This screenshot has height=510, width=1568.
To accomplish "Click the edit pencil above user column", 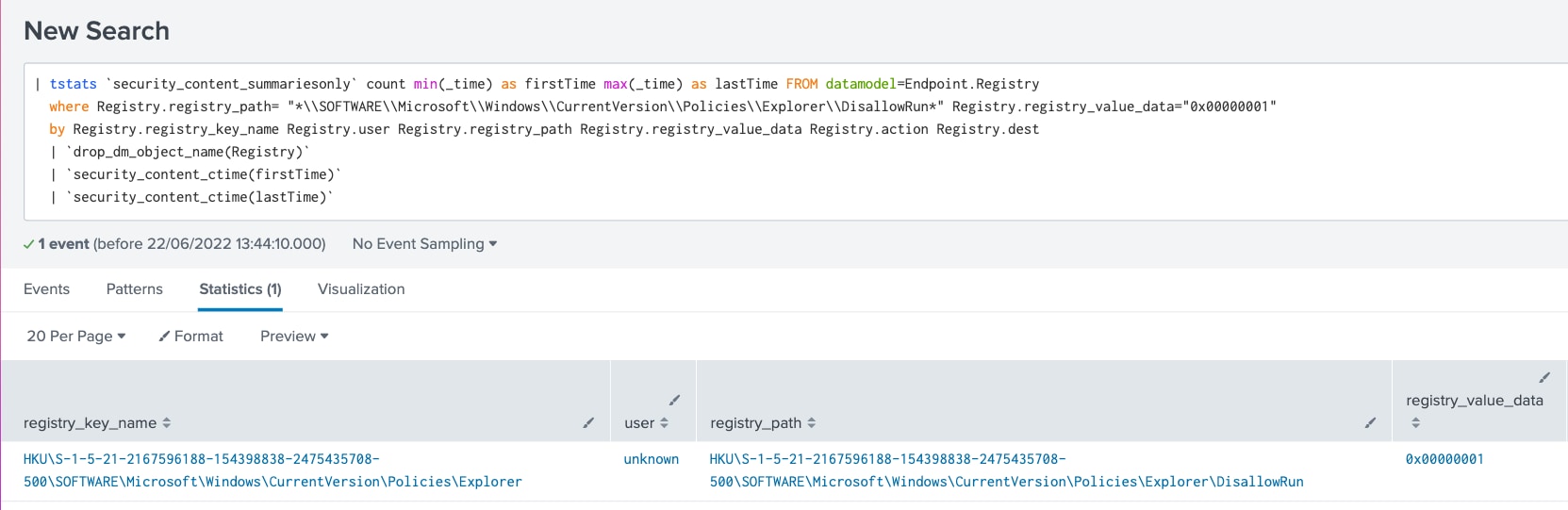I will [674, 401].
